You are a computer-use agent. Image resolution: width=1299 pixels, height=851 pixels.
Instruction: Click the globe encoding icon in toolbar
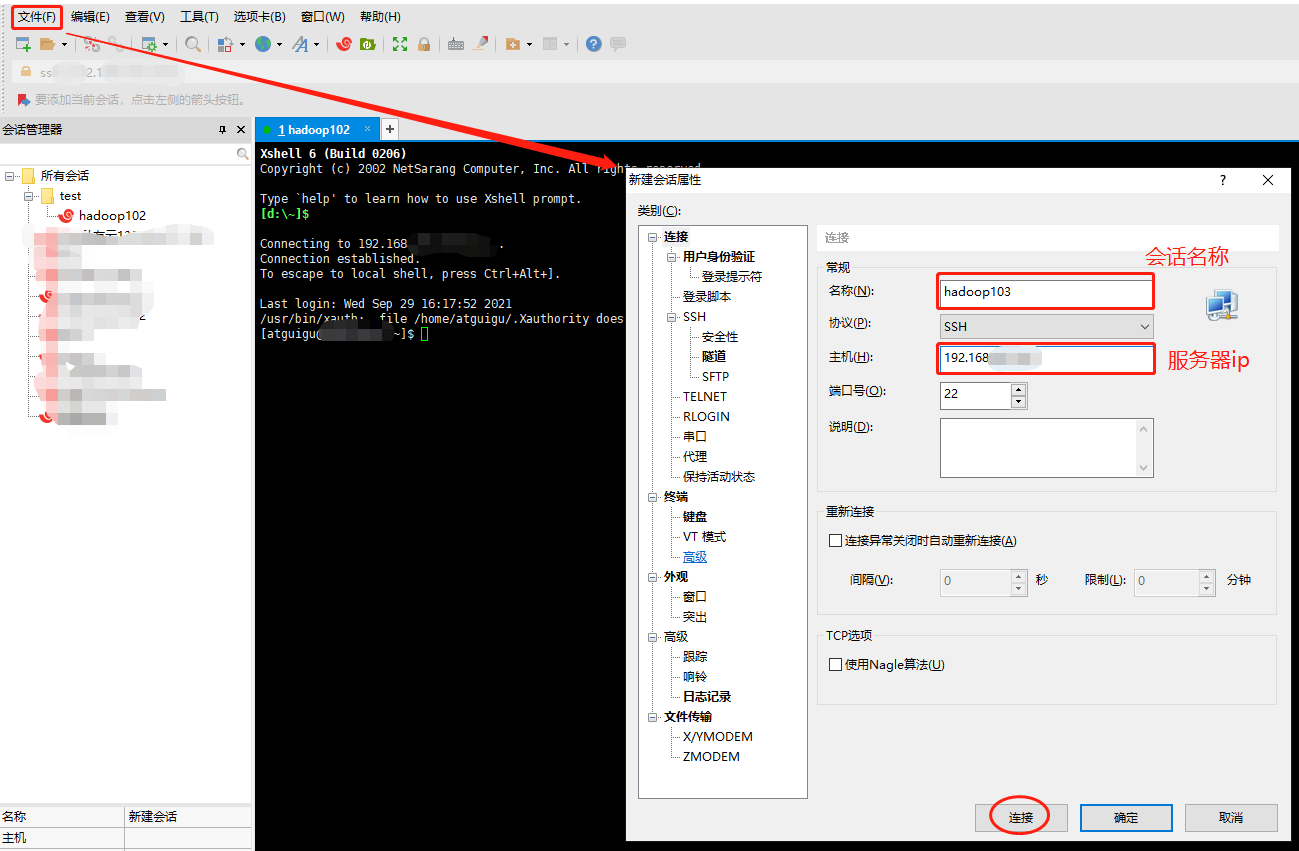(263, 44)
